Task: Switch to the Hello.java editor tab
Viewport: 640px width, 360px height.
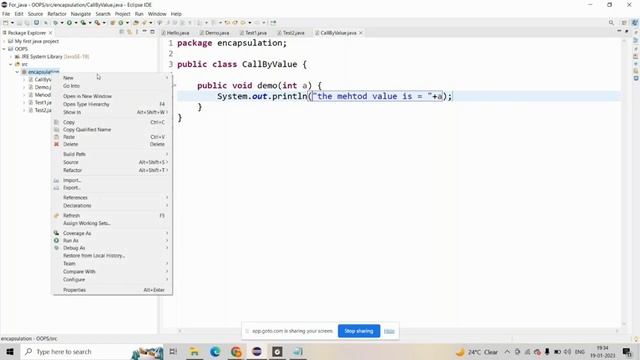Action: pos(176,33)
